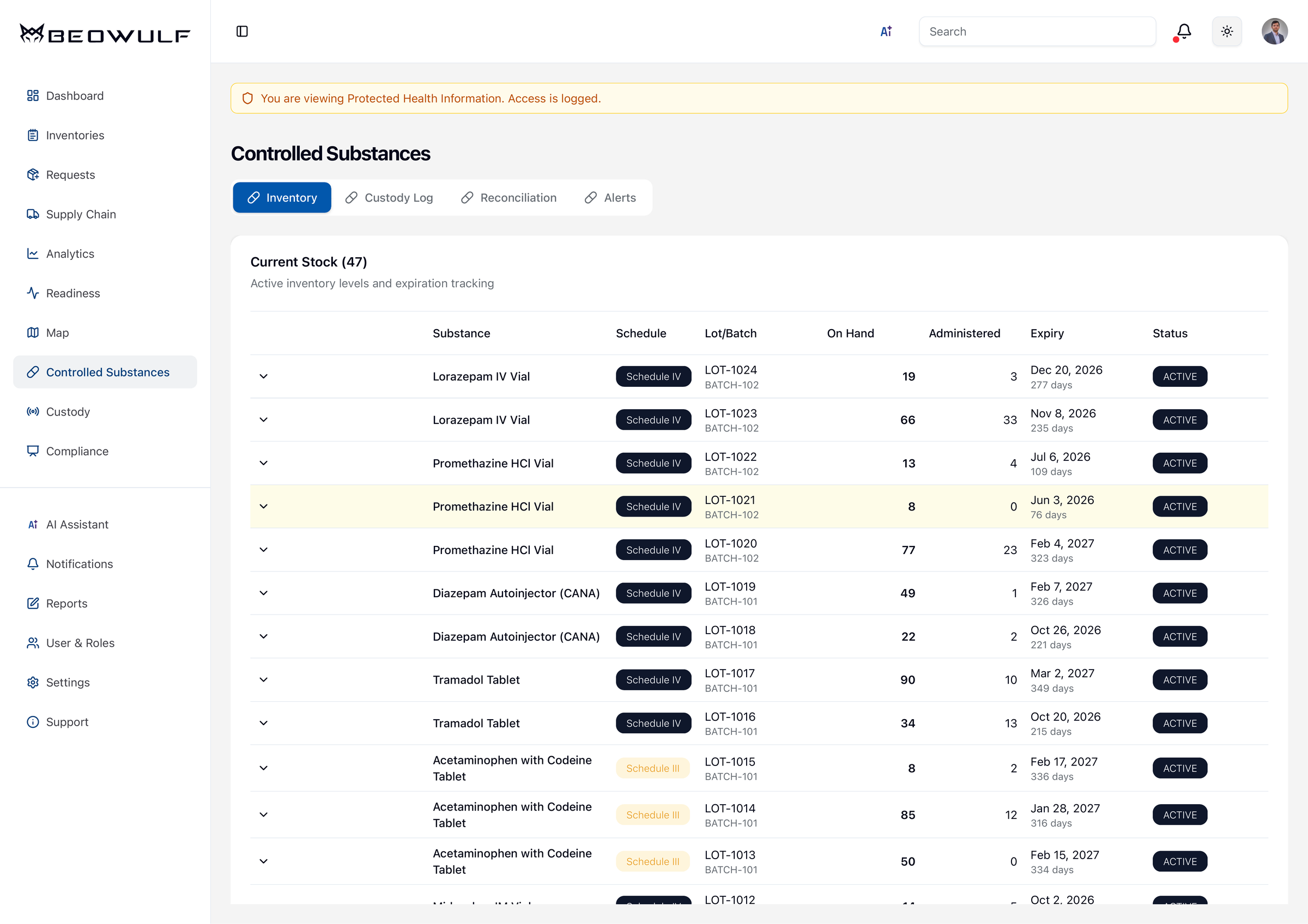
Task: Click inside the Search field
Action: [1037, 31]
